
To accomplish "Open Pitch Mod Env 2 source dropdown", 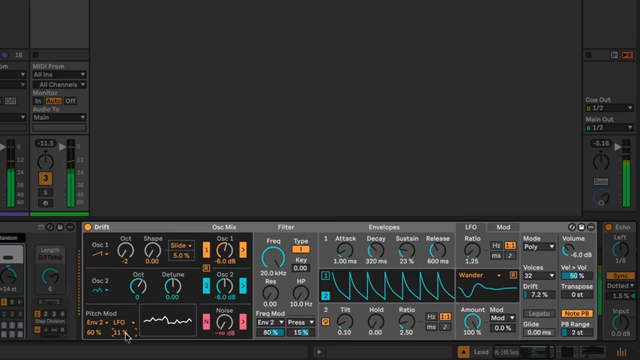I will tap(97, 322).
